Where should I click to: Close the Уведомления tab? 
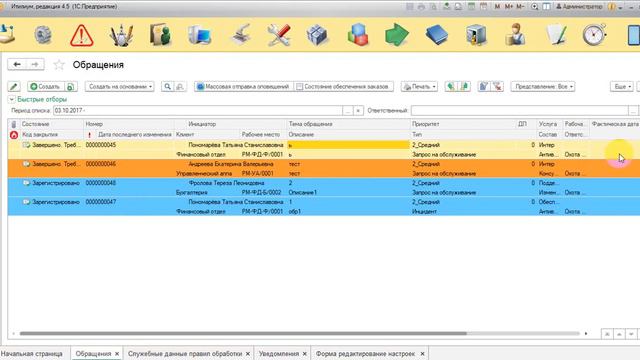click(x=304, y=354)
